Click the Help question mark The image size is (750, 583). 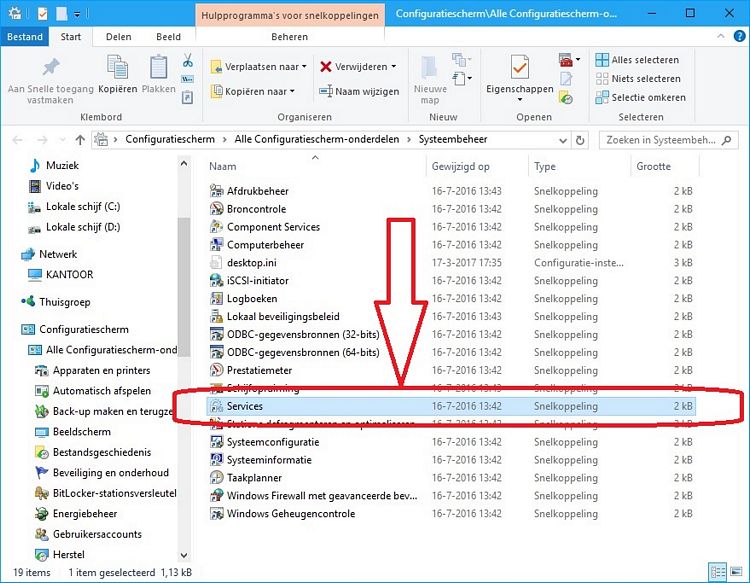pyautogui.click(x=739, y=36)
